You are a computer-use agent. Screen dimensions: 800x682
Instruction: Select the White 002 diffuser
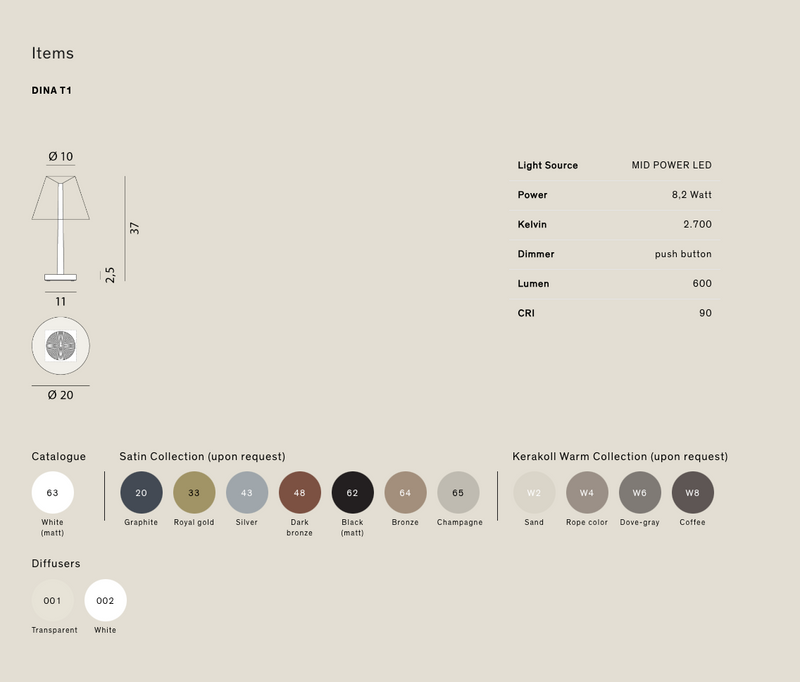(x=105, y=601)
